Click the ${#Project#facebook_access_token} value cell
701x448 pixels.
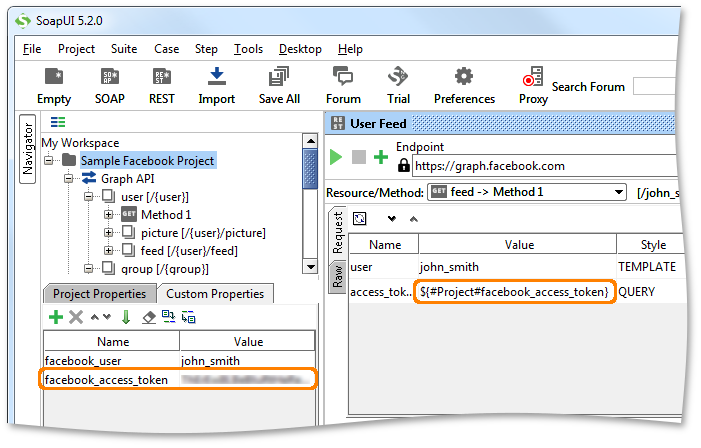(x=515, y=292)
